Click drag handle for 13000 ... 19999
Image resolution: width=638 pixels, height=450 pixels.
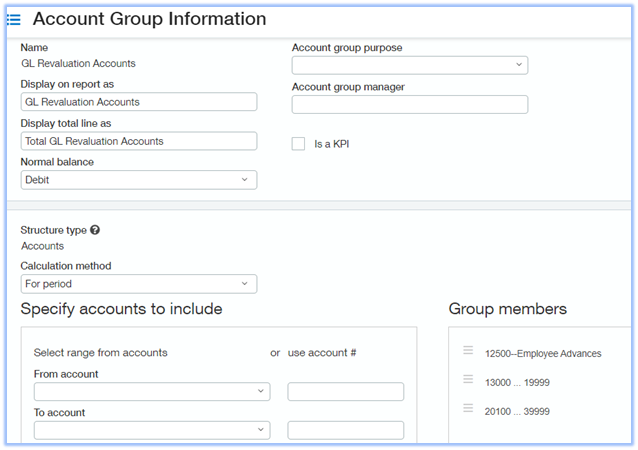(x=468, y=380)
